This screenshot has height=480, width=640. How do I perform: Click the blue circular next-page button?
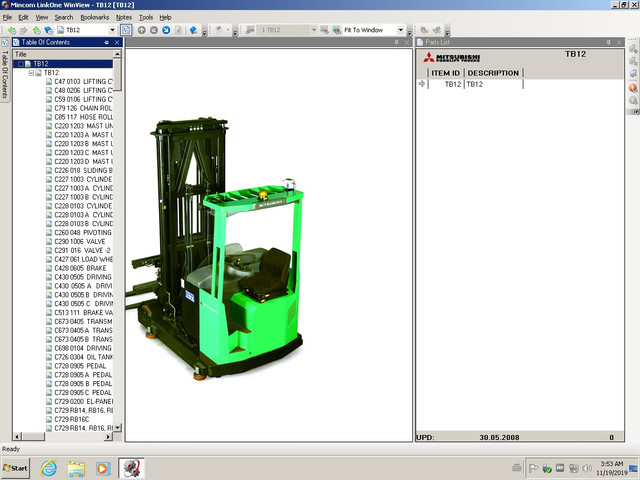point(166,30)
